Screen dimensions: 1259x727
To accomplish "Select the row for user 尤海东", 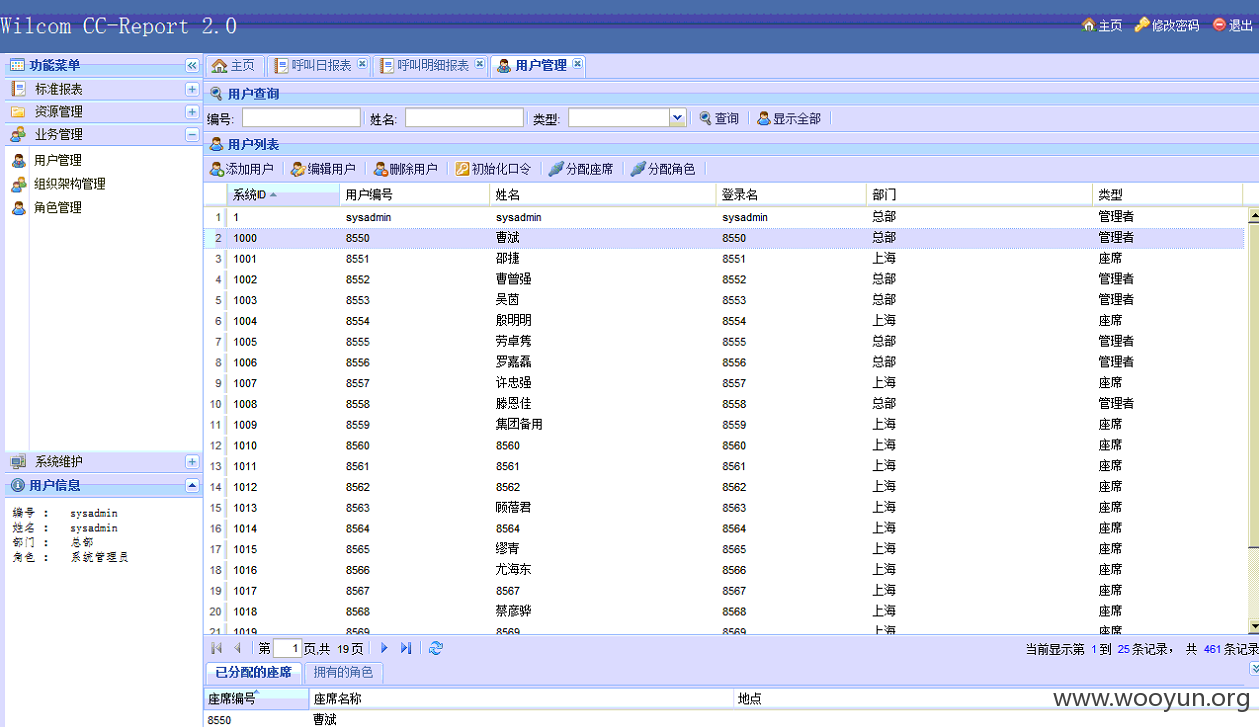I will (725, 569).
